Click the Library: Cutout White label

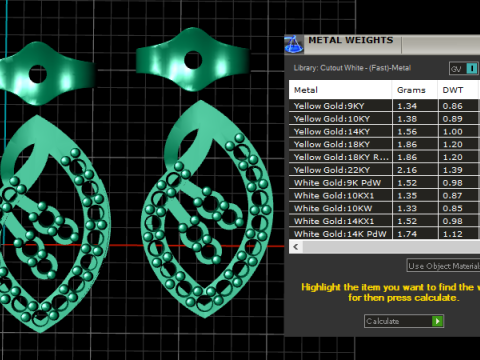point(352,68)
